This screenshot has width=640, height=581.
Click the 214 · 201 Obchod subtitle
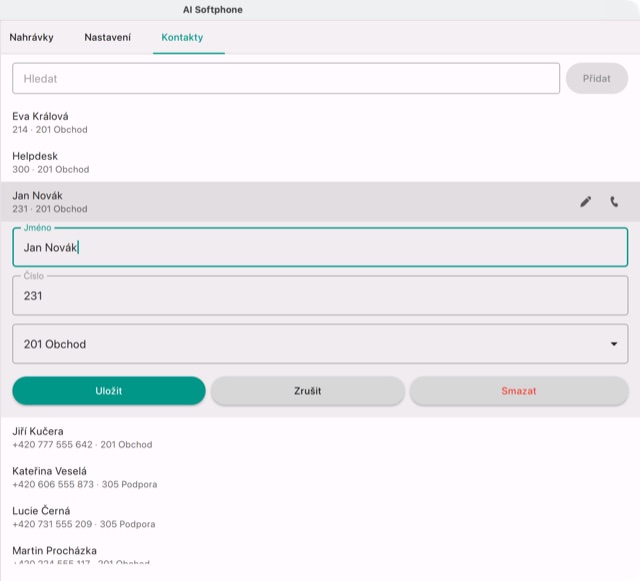click(50, 130)
